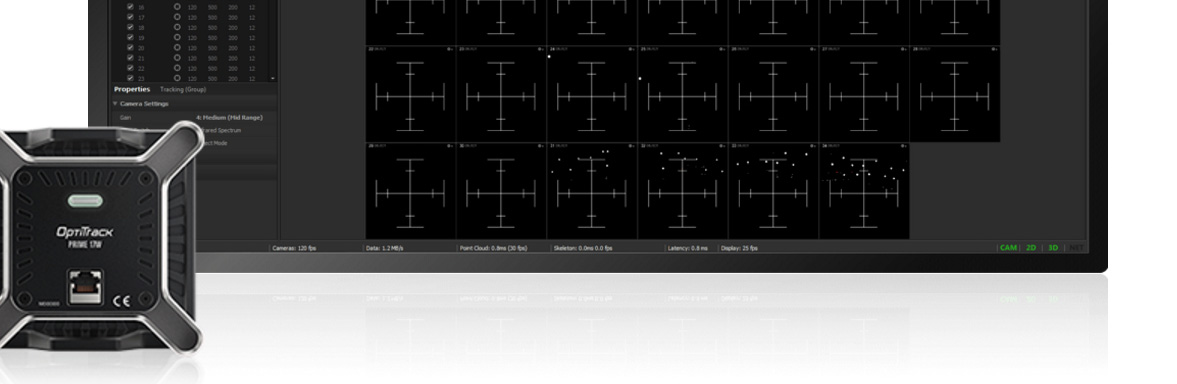Click the greyed NET status indicator
The width and height of the screenshot is (1177, 384).
pyautogui.click(x=1076, y=248)
